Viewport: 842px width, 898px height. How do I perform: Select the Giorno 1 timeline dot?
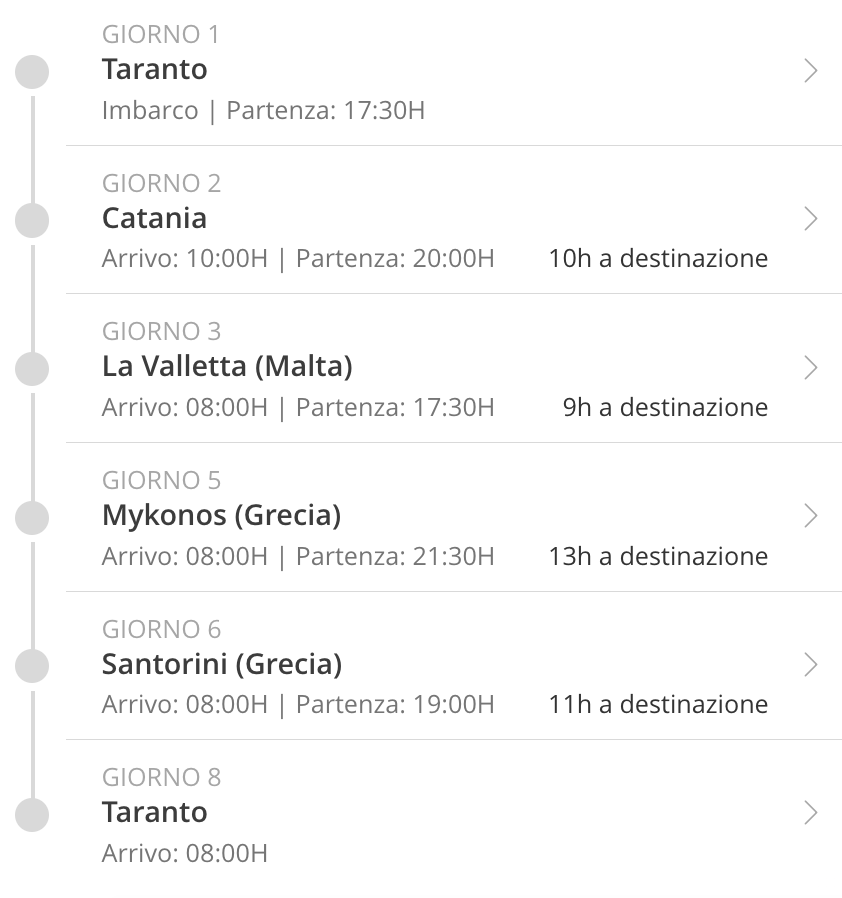point(32,72)
